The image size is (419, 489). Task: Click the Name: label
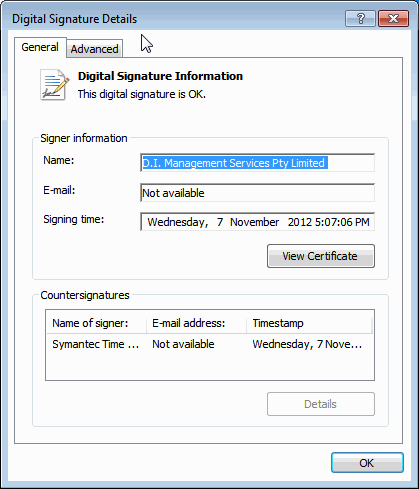(x=59, y=160)
